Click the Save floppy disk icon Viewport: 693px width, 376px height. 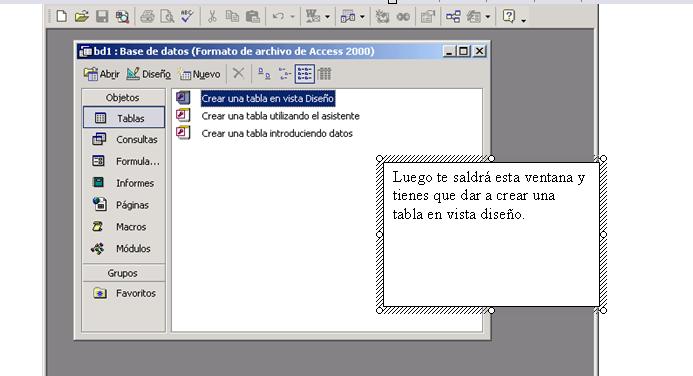[102, 17]
